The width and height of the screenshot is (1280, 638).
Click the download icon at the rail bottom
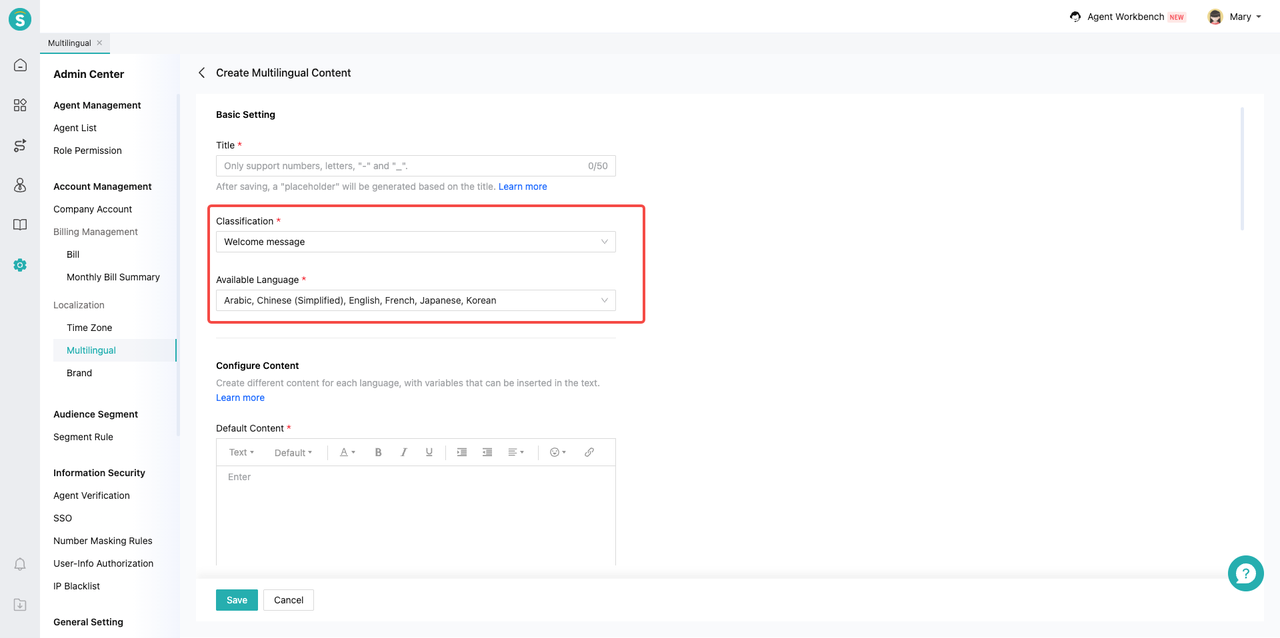pyautogui.click(x=20, y=605)
